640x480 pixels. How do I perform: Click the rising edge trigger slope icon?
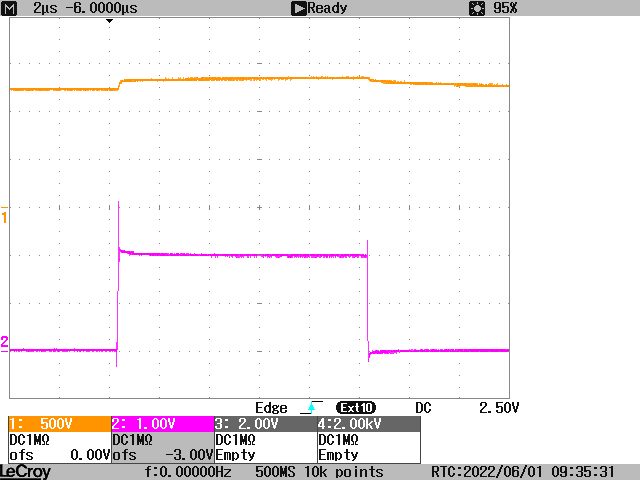(311, 407)
